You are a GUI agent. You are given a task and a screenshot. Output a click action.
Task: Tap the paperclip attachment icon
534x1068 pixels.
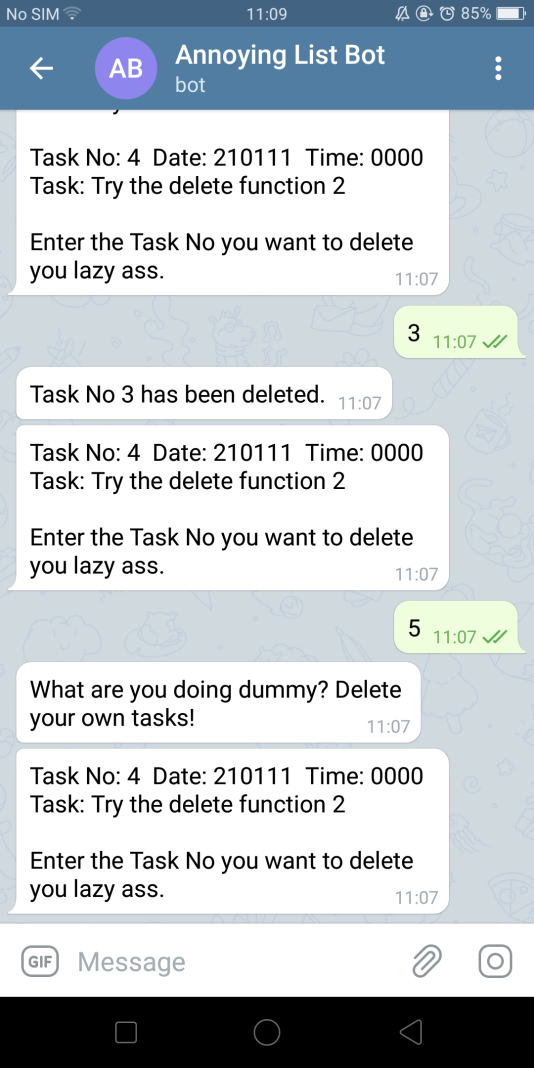(427, 961)
